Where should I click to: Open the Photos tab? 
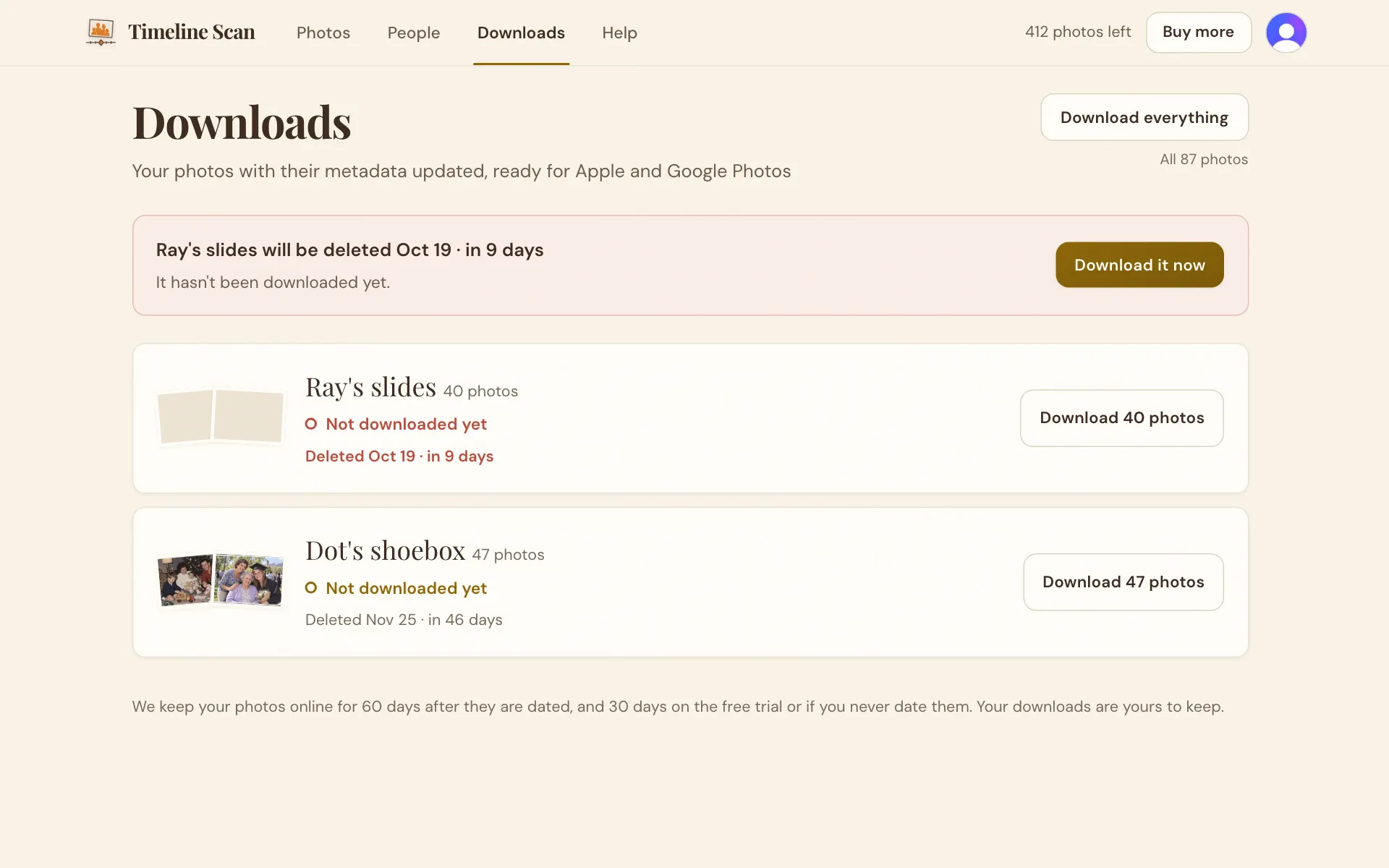(323, 33)
